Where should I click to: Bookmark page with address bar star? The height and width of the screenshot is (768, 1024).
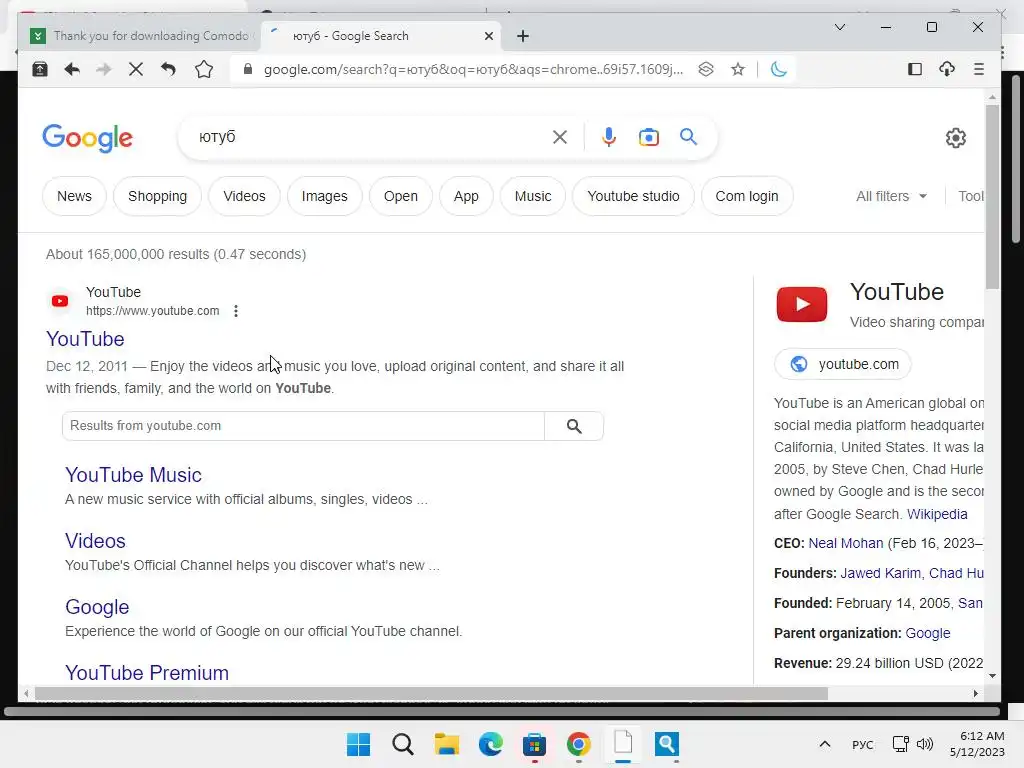point(738,69)
